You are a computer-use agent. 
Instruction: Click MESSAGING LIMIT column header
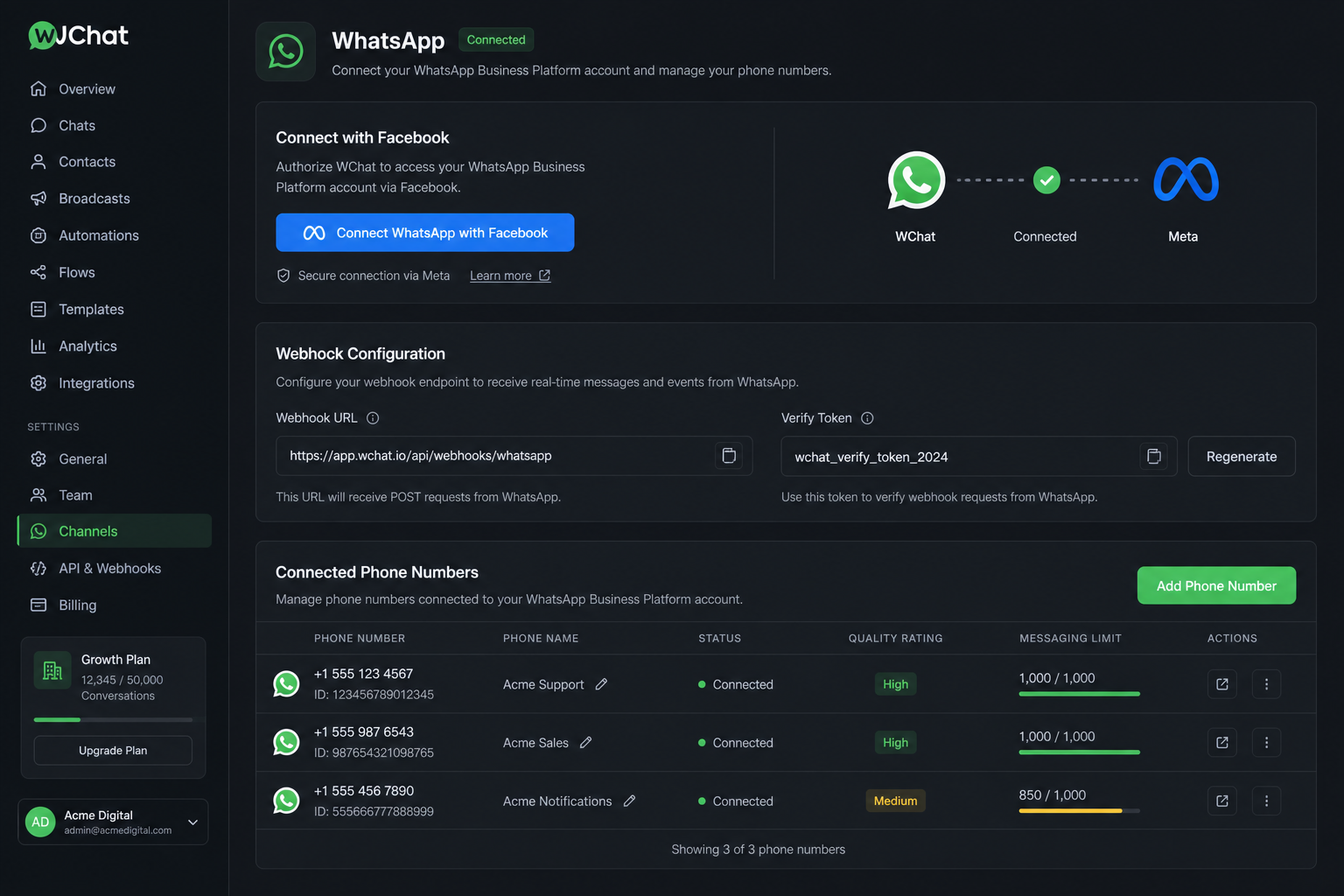pyautogui.click(x=1070, y=639)
